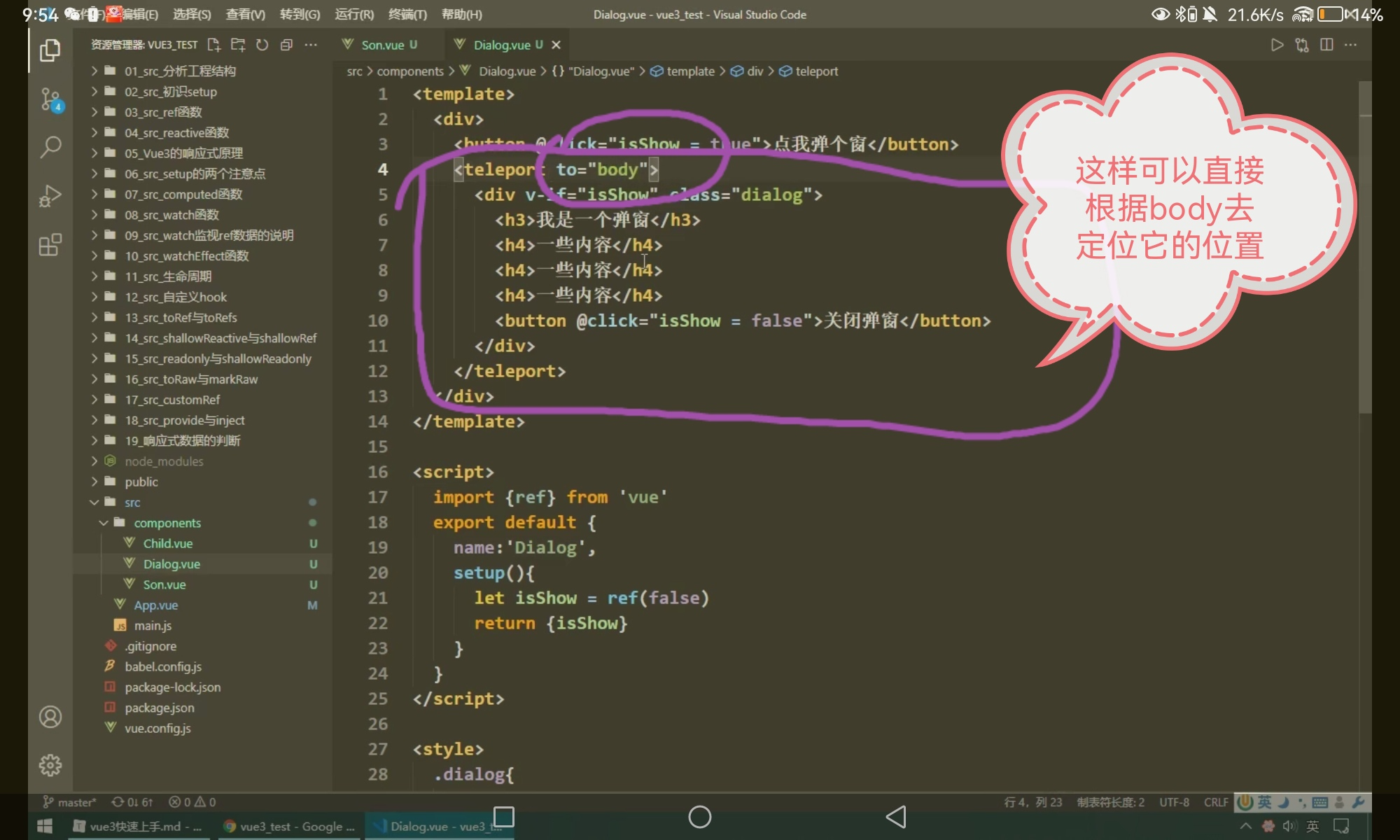Run the code with the play icon
The image size is (1400, 840).
(x=1277, y=45)
